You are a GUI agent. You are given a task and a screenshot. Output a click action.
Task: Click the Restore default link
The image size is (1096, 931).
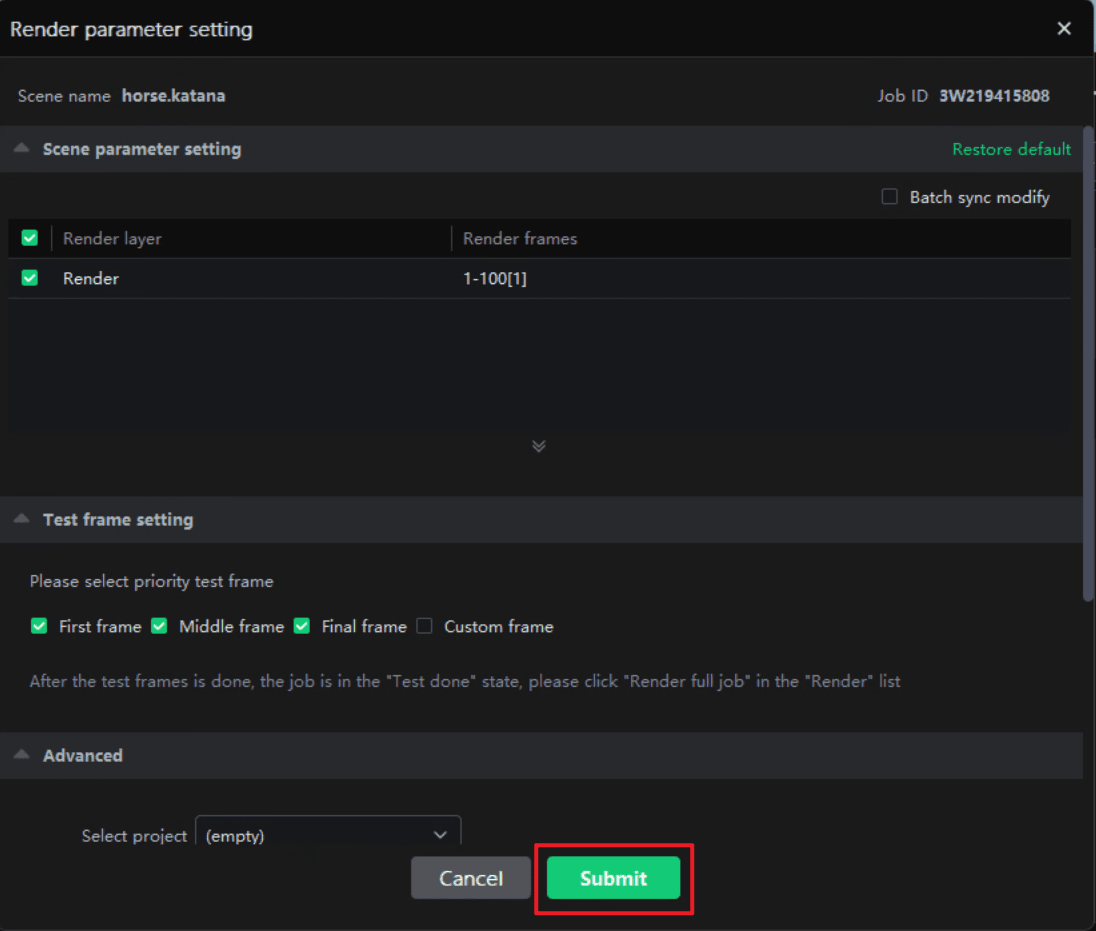(x=1011, y=149)
